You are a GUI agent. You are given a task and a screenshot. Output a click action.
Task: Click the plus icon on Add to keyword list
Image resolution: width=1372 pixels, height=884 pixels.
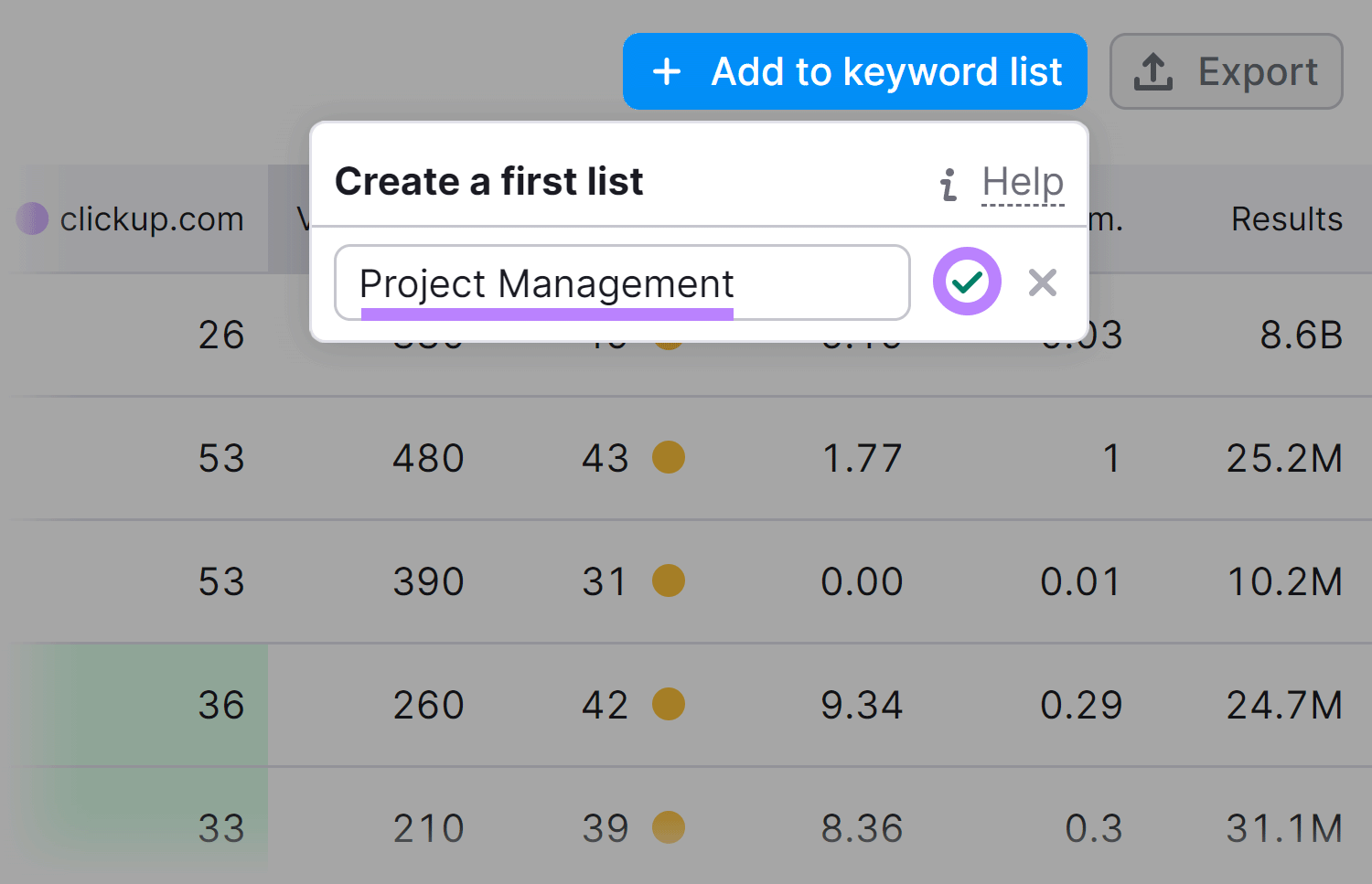667,71
